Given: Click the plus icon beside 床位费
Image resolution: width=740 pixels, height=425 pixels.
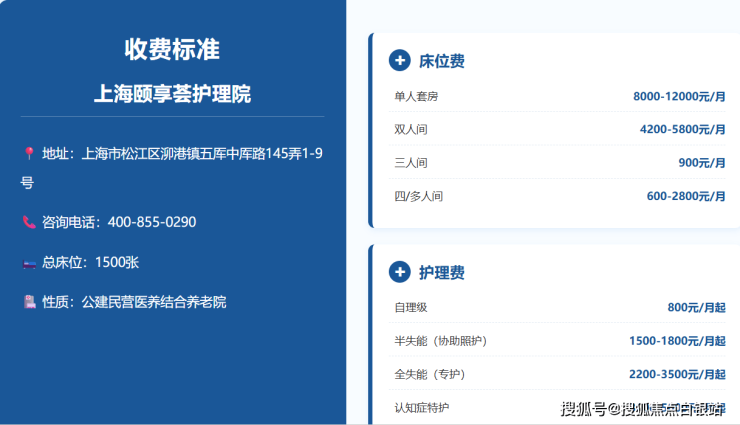Looking at the screenshot, I should click(400, 60).
